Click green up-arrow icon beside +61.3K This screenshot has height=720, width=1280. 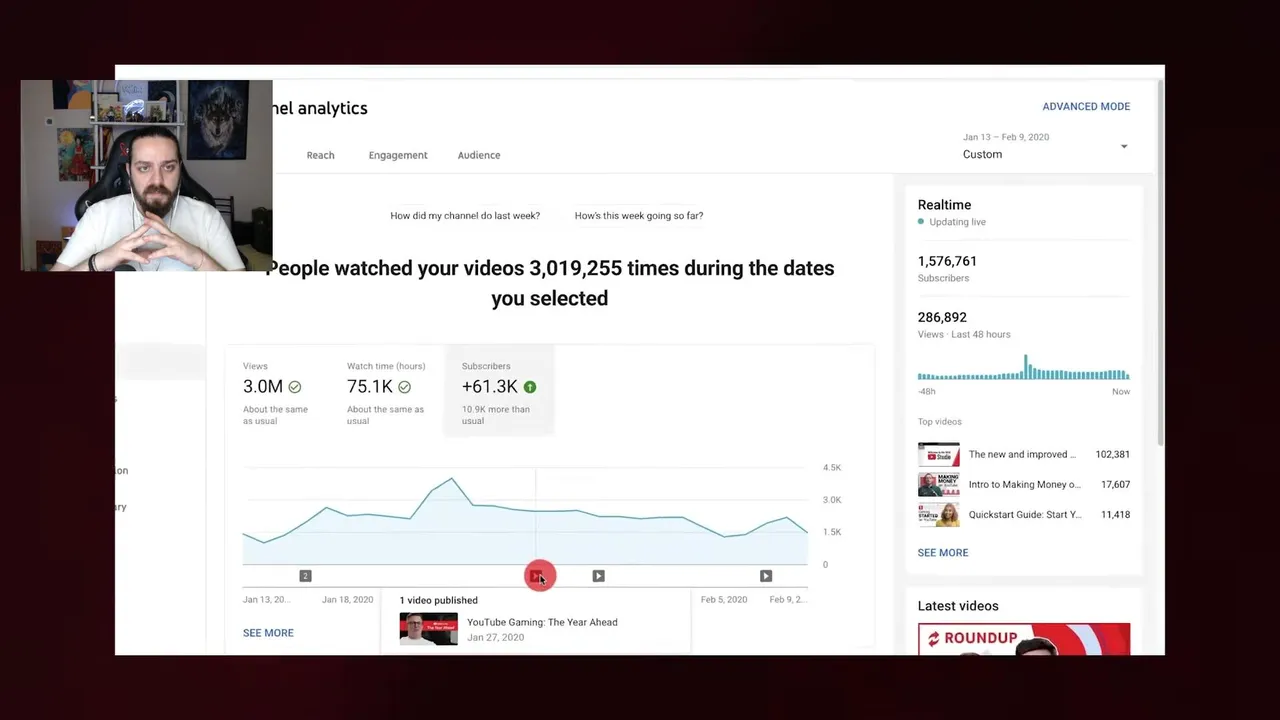pos(530,387)
